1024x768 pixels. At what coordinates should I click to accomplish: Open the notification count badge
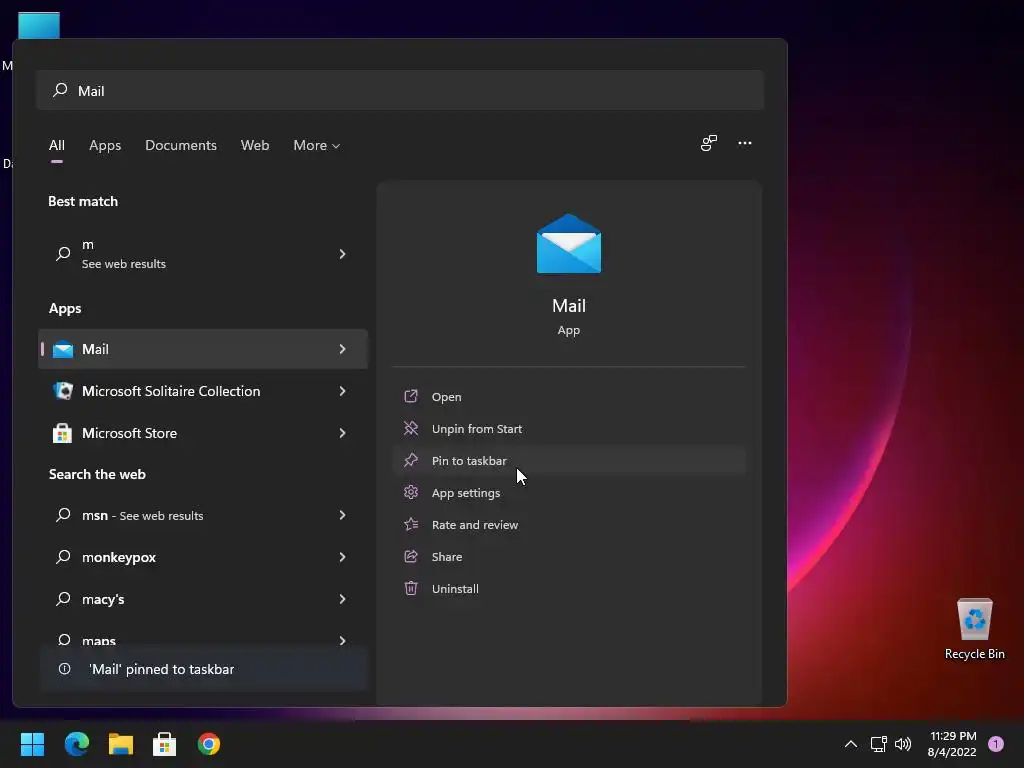tap(996, 744)
